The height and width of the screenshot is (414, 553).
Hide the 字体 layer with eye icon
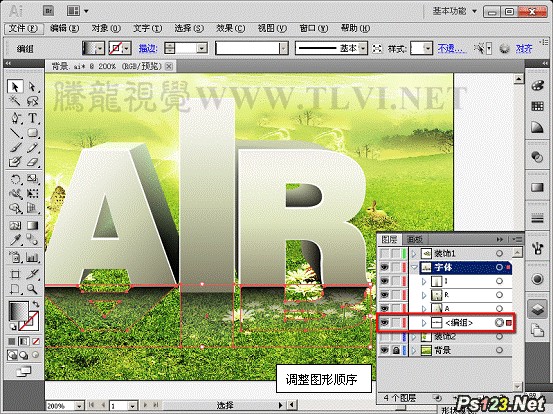[x=384, y=268]
